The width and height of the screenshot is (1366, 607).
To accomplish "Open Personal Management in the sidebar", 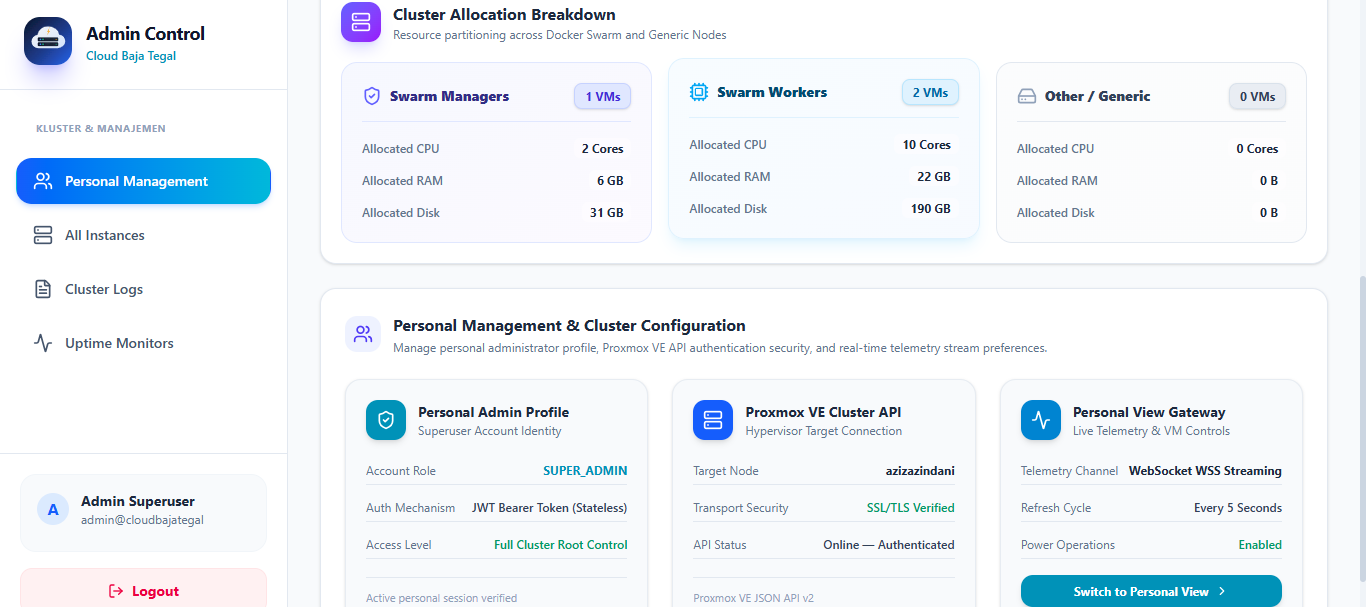I will (x=143, y=181).
